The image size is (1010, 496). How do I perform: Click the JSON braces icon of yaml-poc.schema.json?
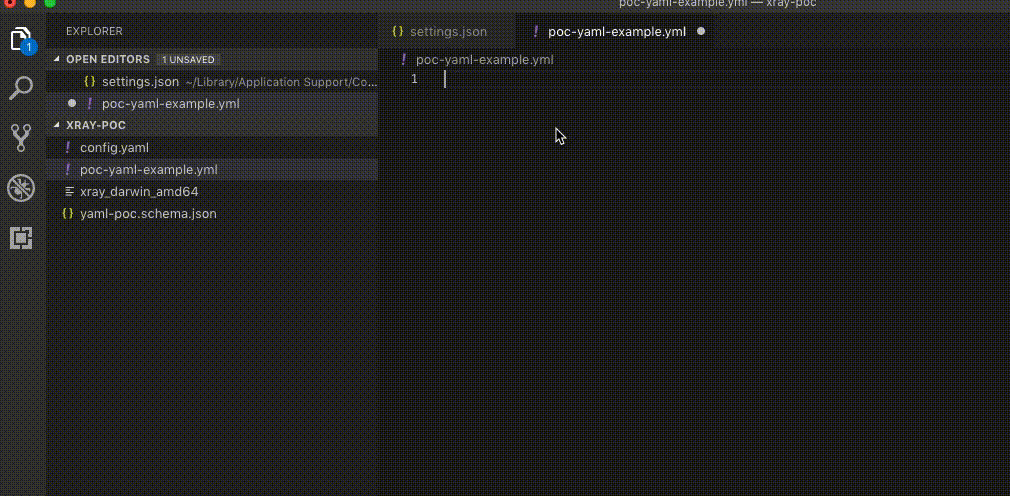[67, 214]
